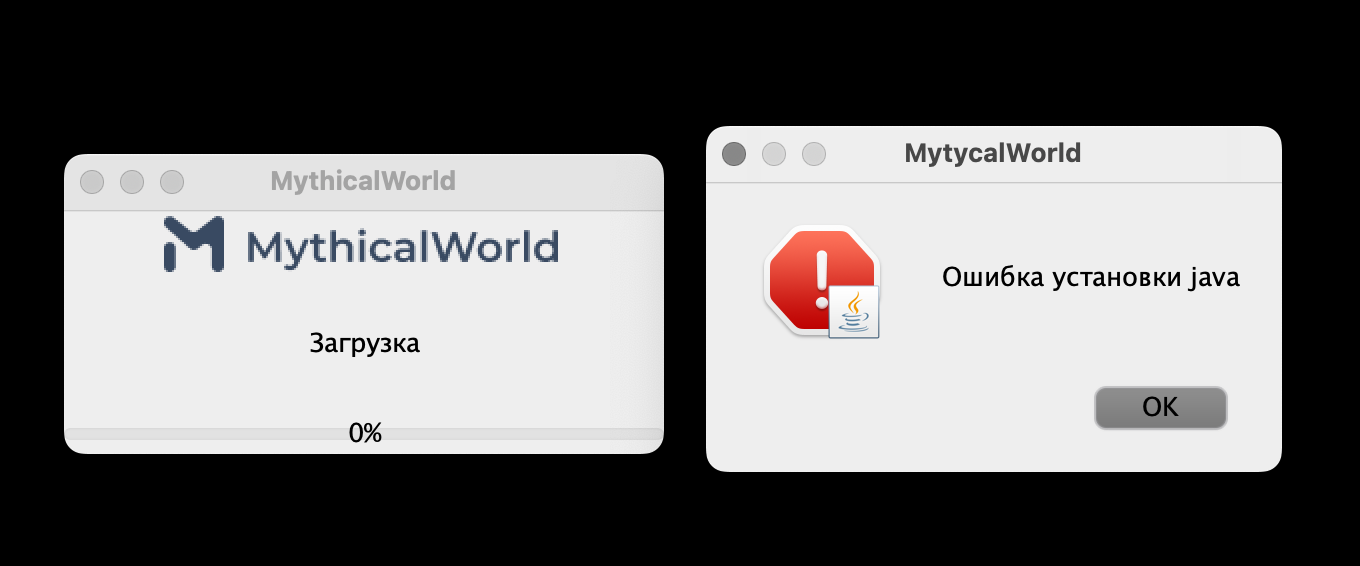Focus the MythicalWorld loader window title
Viewport: 1360px width, 566px height.
pos(363,181)
